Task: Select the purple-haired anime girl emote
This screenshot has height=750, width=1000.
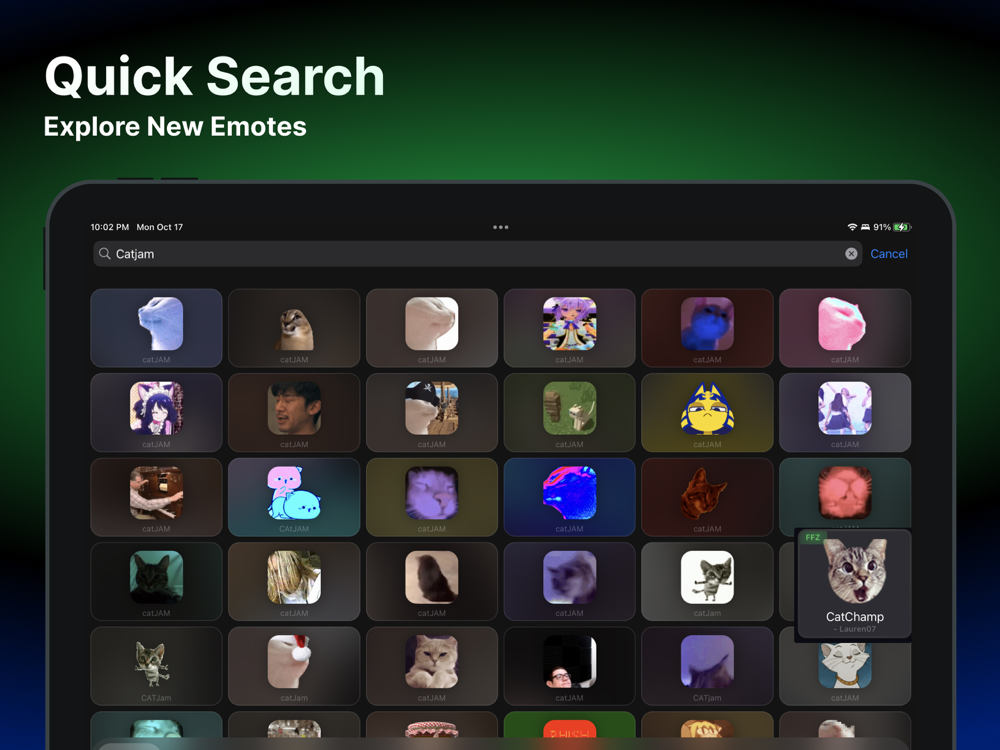Action: click(x=569, y=328)
